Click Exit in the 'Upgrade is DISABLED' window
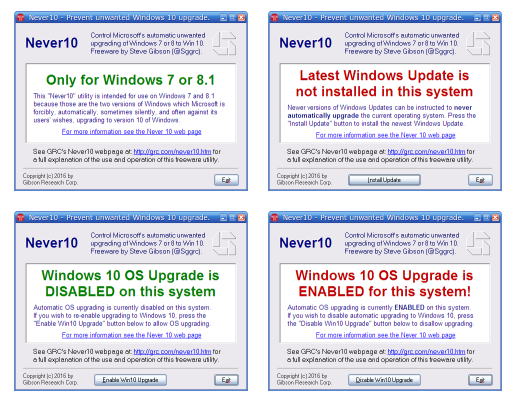 coord(226,380)
